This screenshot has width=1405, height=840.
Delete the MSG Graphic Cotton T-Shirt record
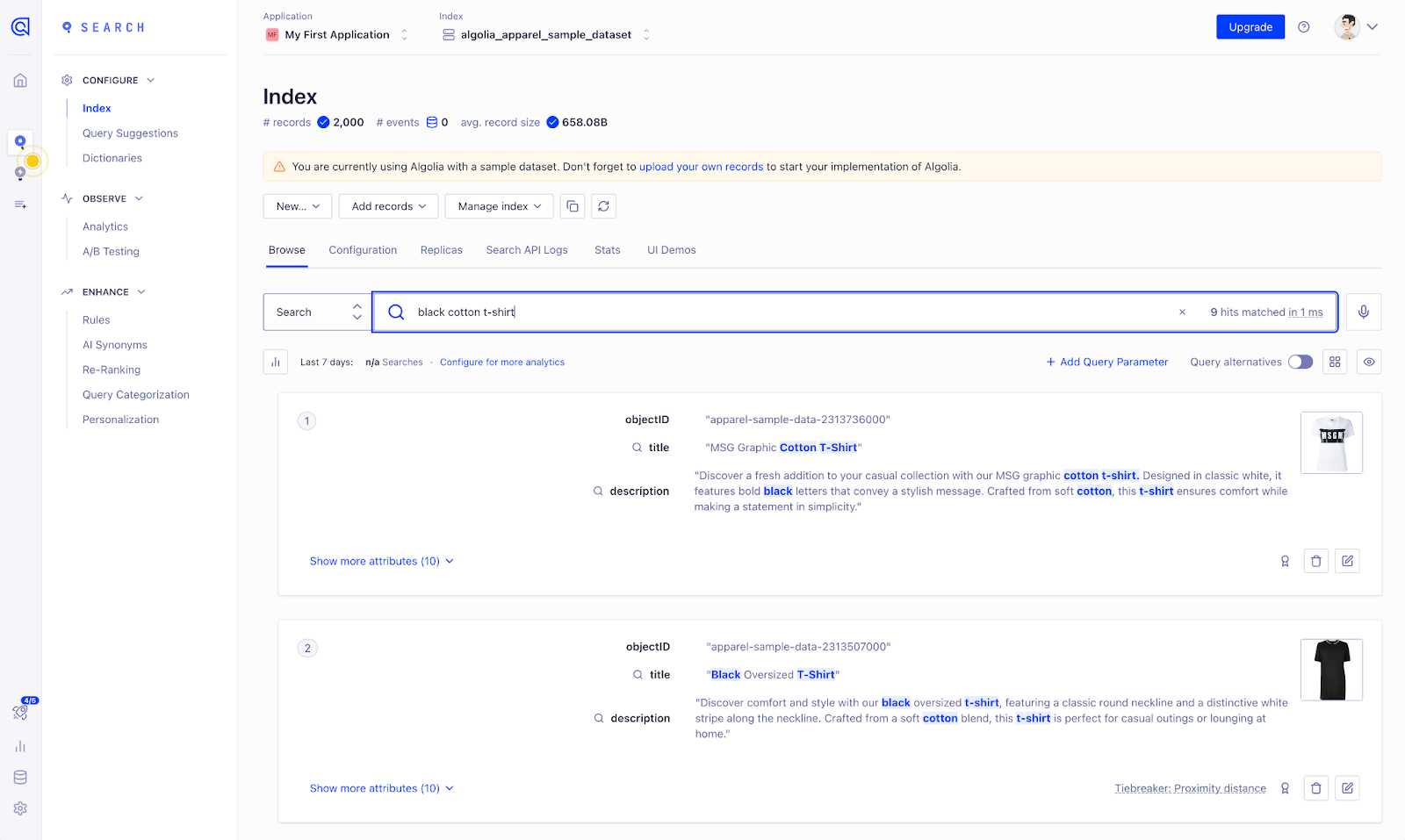(1315, 561)
